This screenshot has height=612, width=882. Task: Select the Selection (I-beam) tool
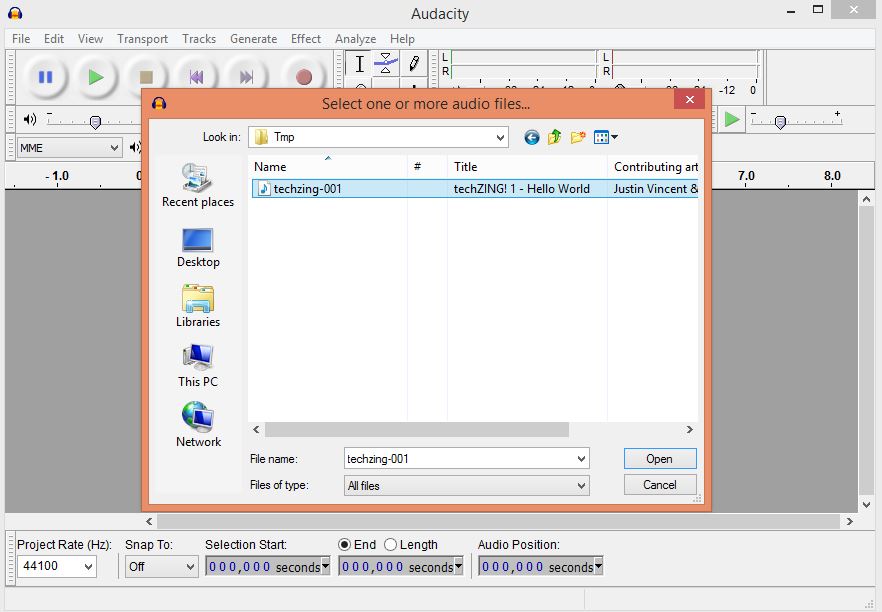click(x=359, y=63)
